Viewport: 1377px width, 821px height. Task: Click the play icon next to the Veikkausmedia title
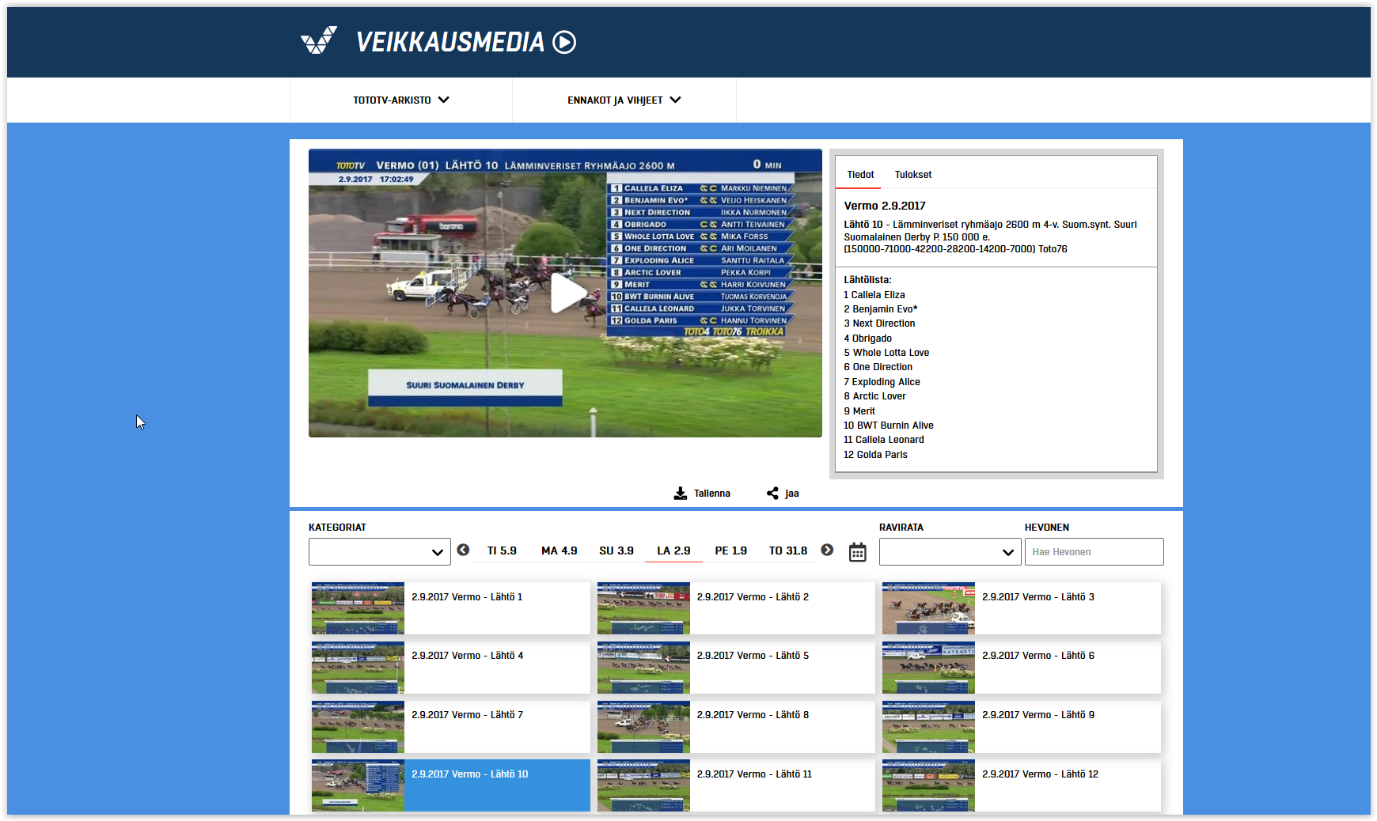[x=565, y=42]
